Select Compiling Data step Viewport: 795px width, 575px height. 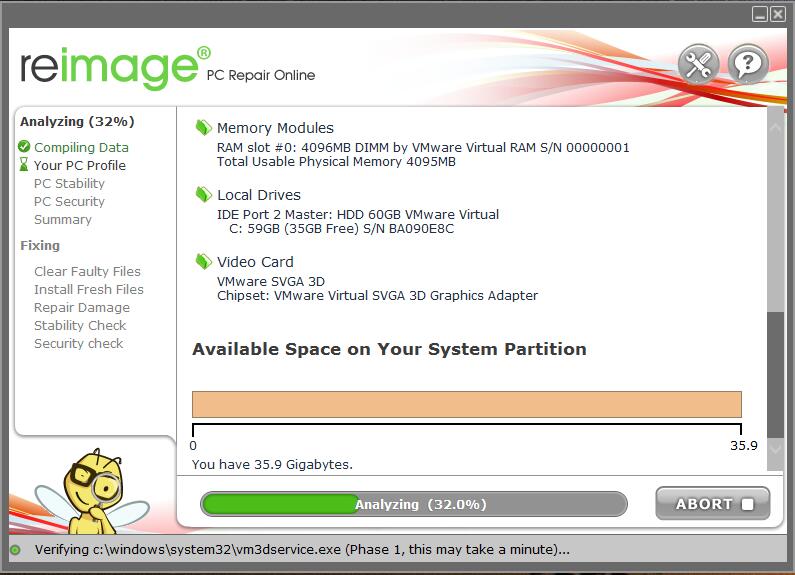[81, 148]
